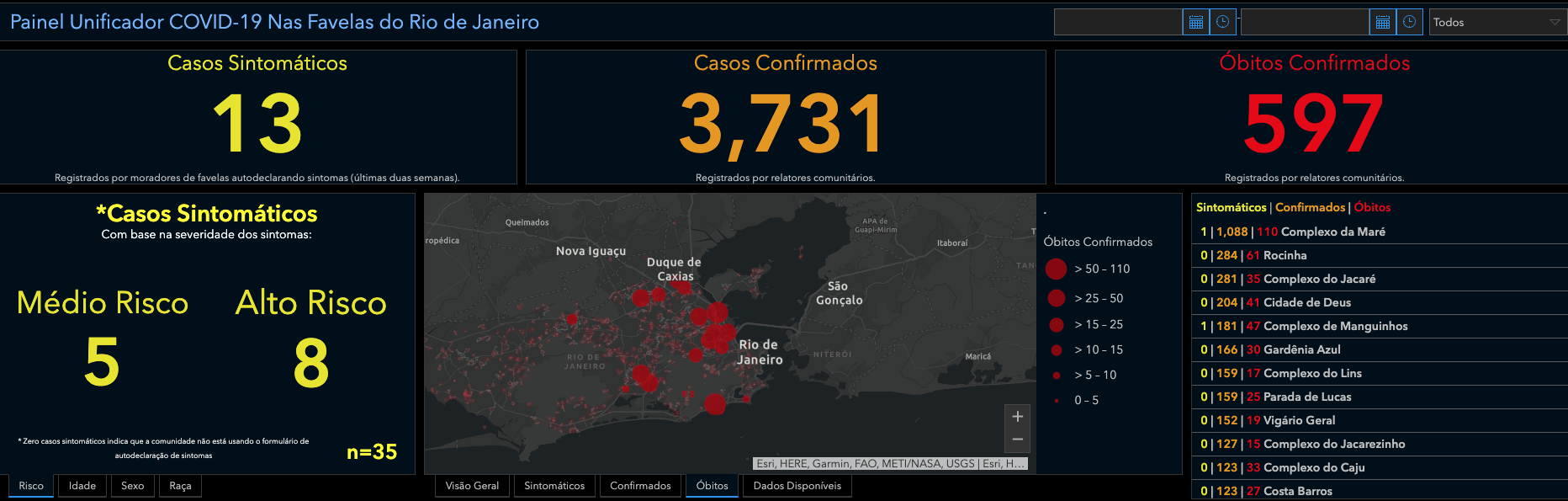This screenshot has width=1568, height=501.
Task: Click the Esri map attribution text
Action: click(x=890, y=464)
